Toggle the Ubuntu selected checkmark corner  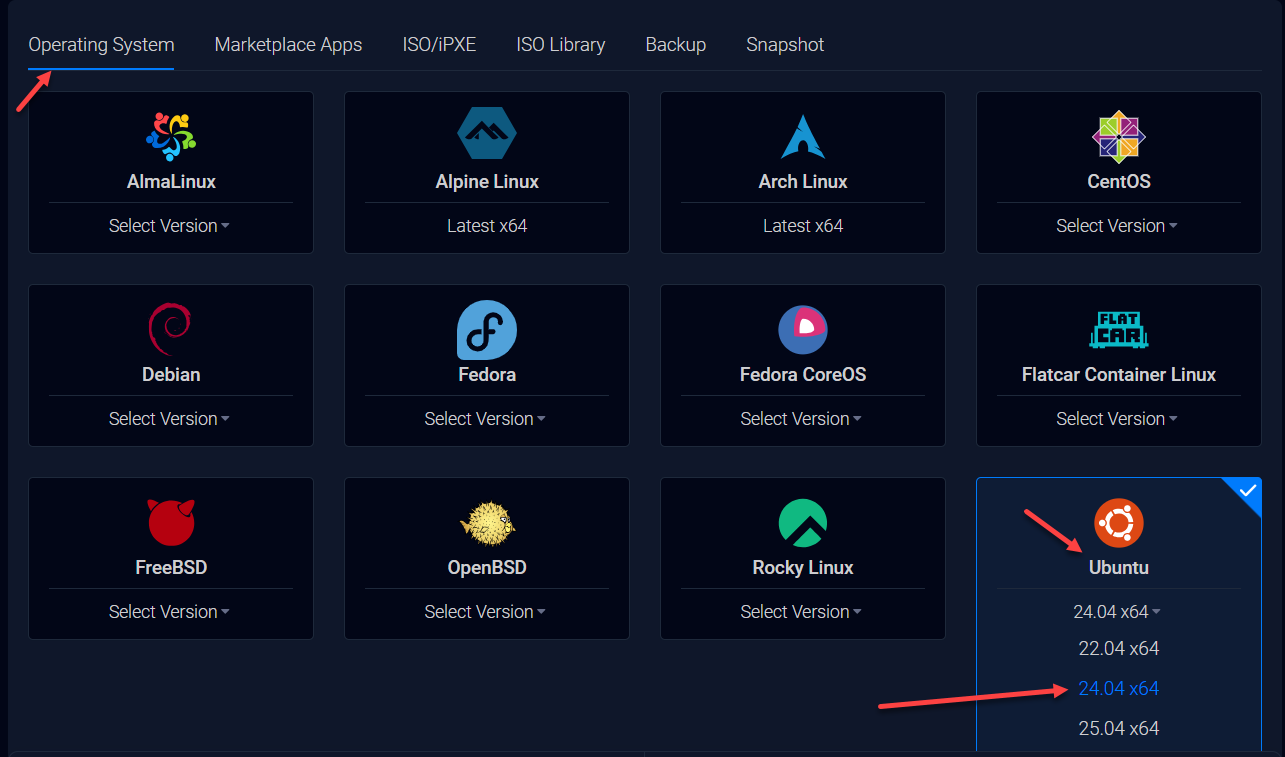[1246, 491]
